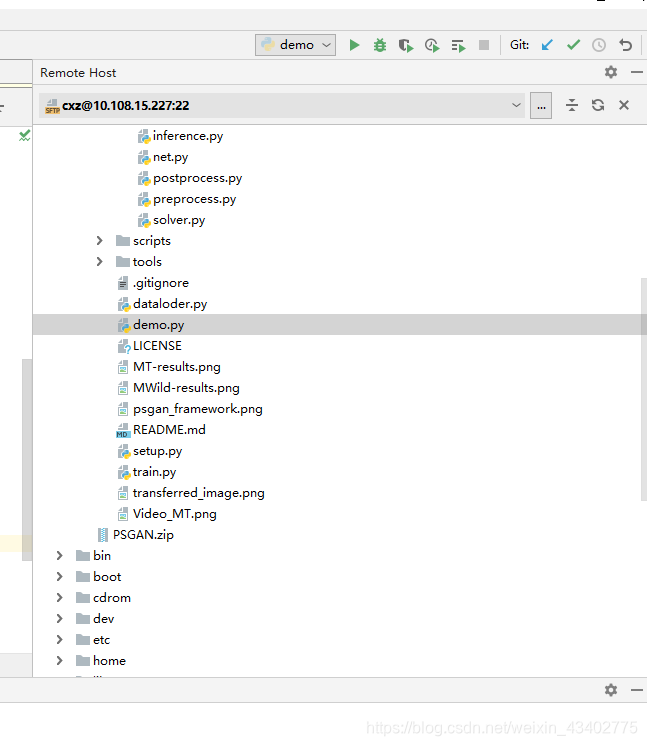Screen dimensions: 647x746
Task: Select the .gitignore file
Action: pyautogui.click(x=153, y=283)
